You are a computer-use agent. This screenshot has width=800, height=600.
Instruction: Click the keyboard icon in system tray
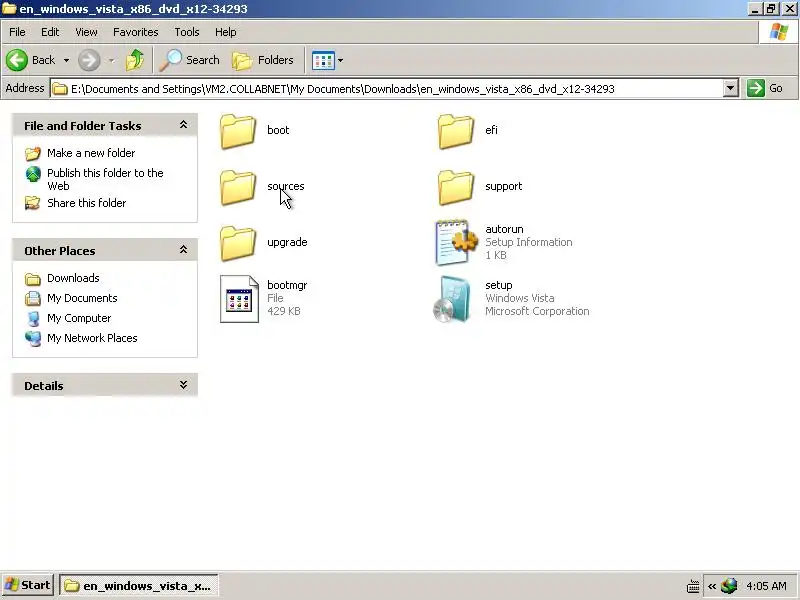pyautogui.click(x=693, y=586)
